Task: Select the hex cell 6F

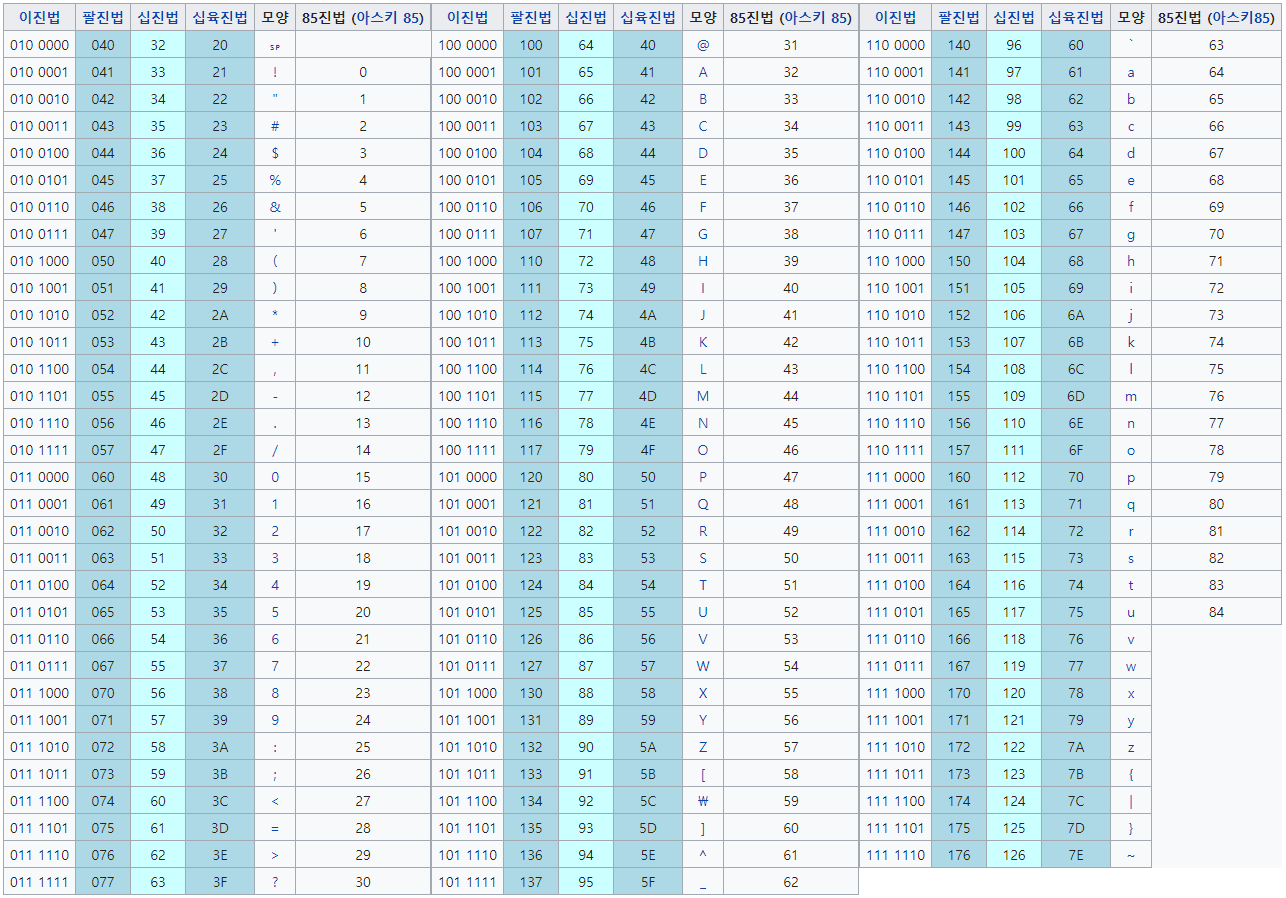Action: (x=1076, y=450)
